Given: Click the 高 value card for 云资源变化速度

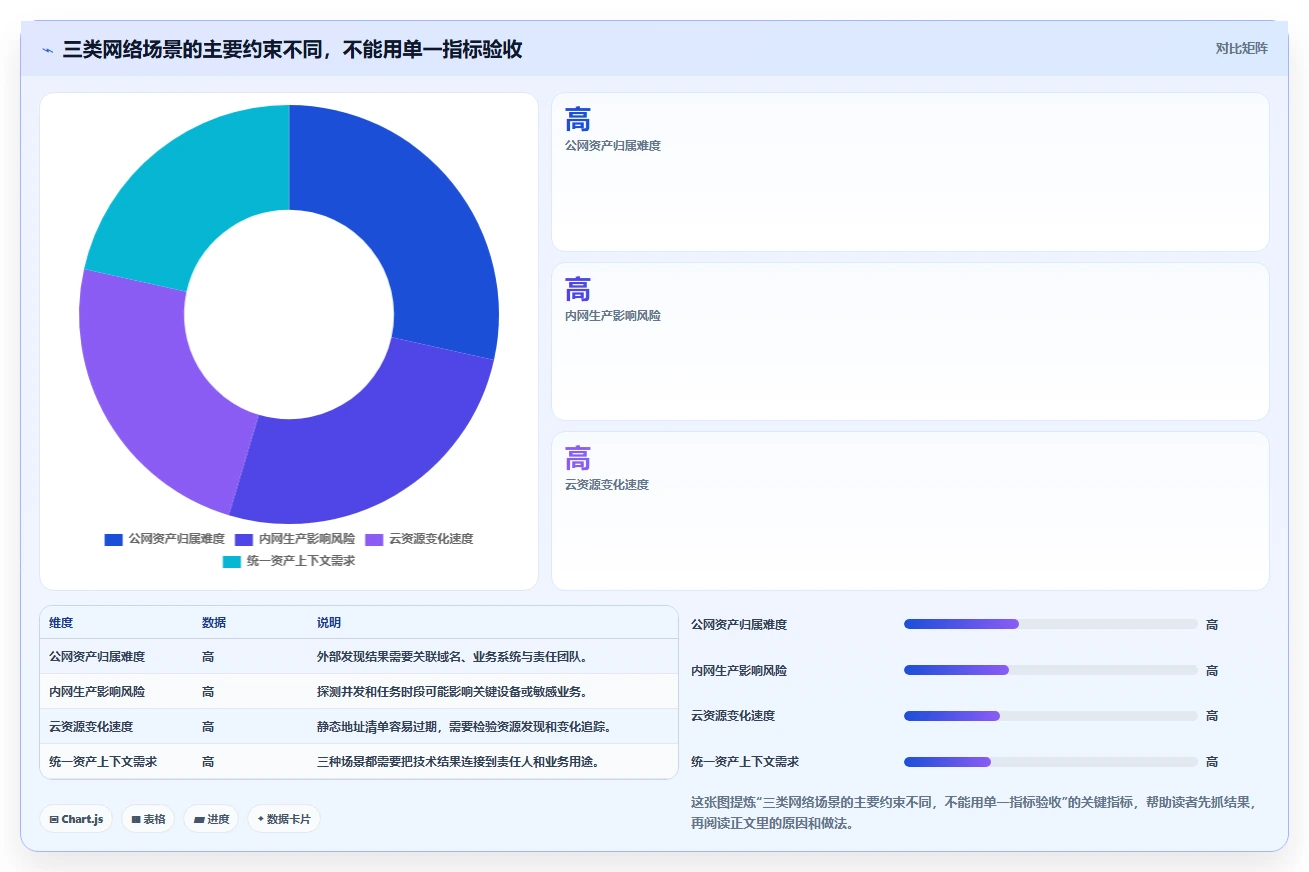Looking at the screenshot, I should click(910, 511).
